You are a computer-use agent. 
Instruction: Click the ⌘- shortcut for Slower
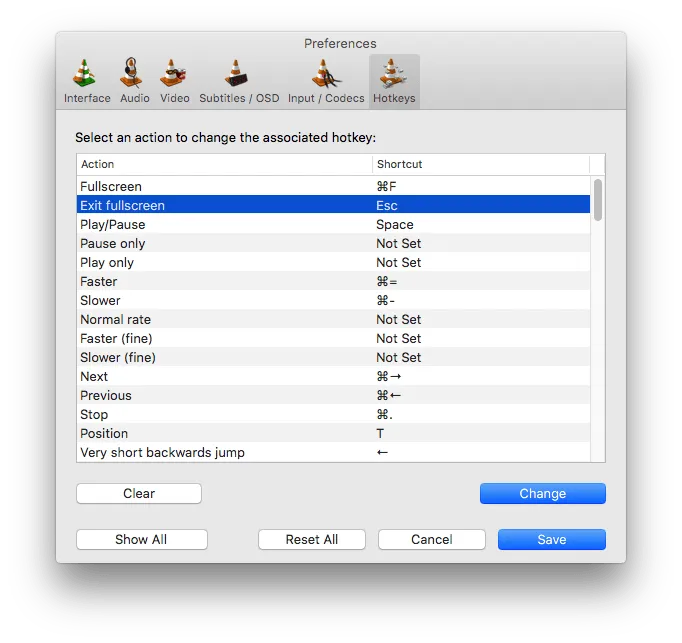pyautogui.click(x=385, y=300)
